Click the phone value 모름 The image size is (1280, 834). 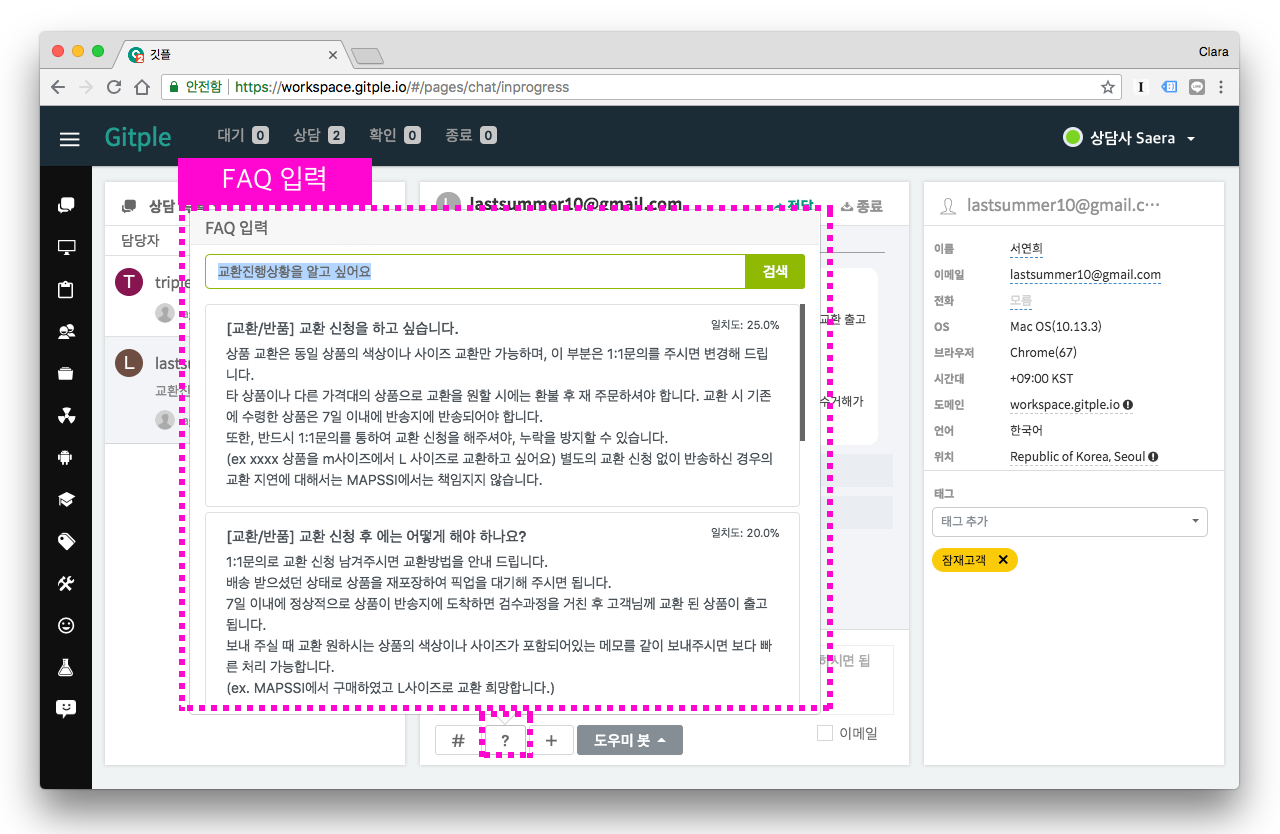1020,301
